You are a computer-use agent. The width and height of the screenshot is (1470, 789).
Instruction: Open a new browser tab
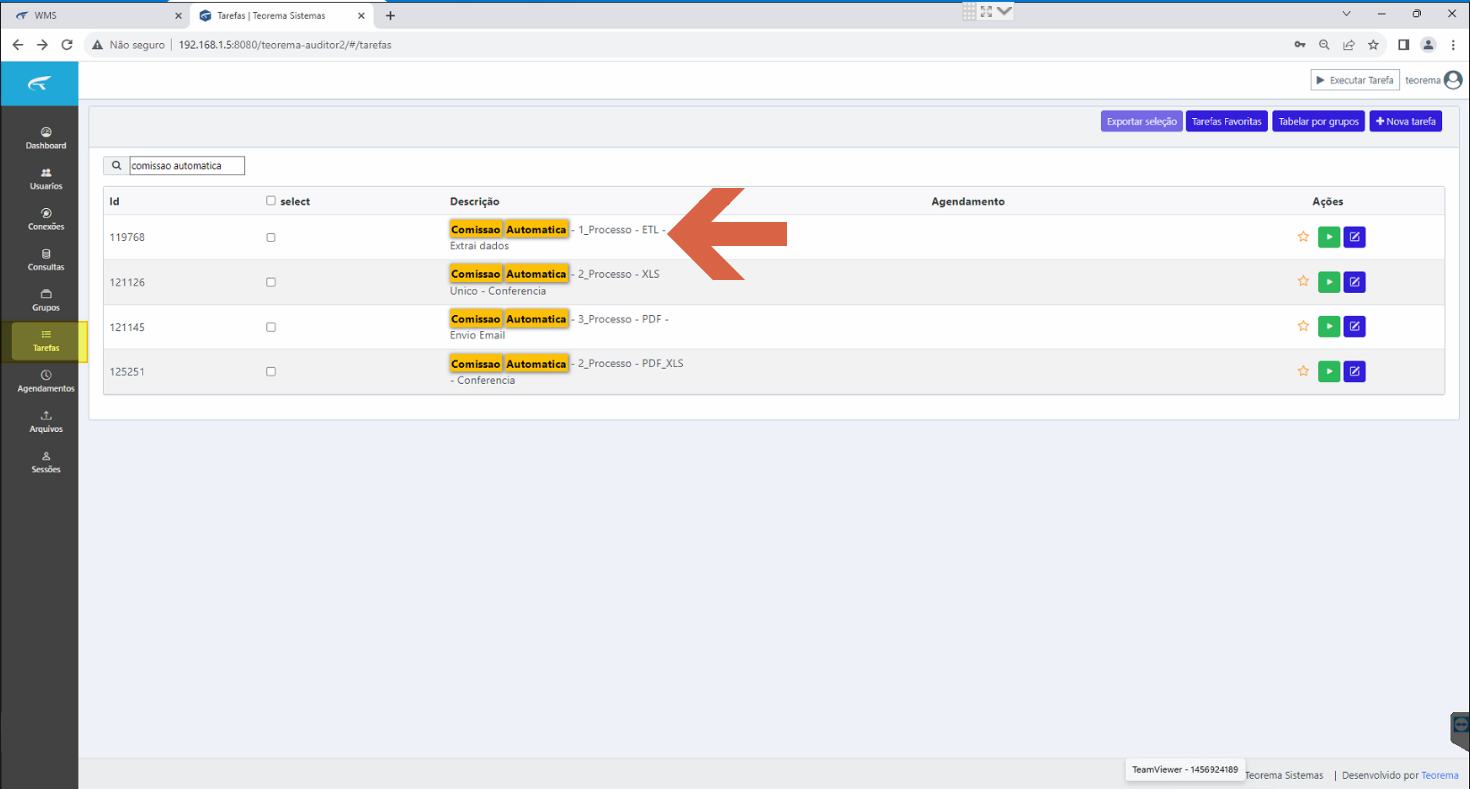coord(390,15)
